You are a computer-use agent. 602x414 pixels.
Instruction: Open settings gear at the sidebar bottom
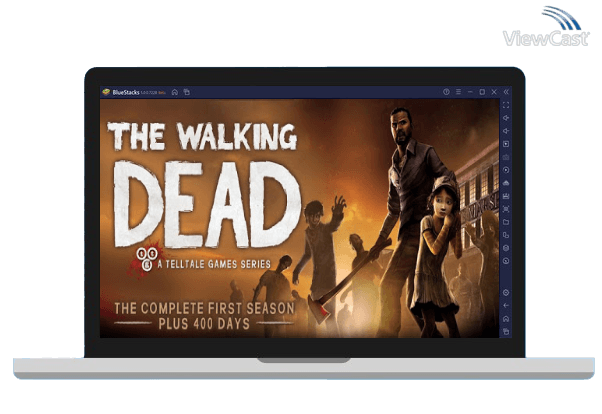[x=506, y=293]
